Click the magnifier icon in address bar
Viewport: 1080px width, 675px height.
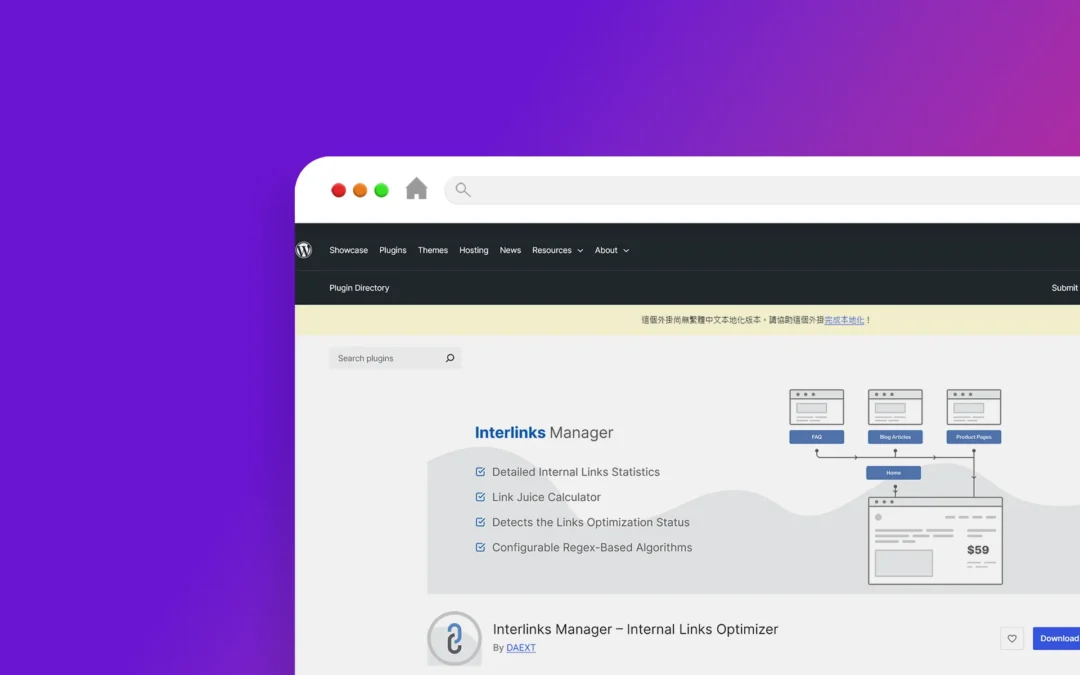pyautogui.click(x=463, y=190)
